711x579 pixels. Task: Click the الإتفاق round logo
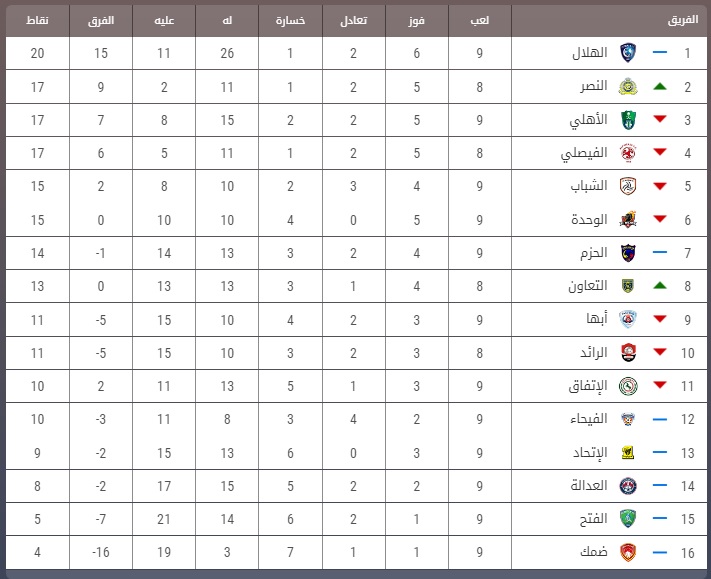628,386
